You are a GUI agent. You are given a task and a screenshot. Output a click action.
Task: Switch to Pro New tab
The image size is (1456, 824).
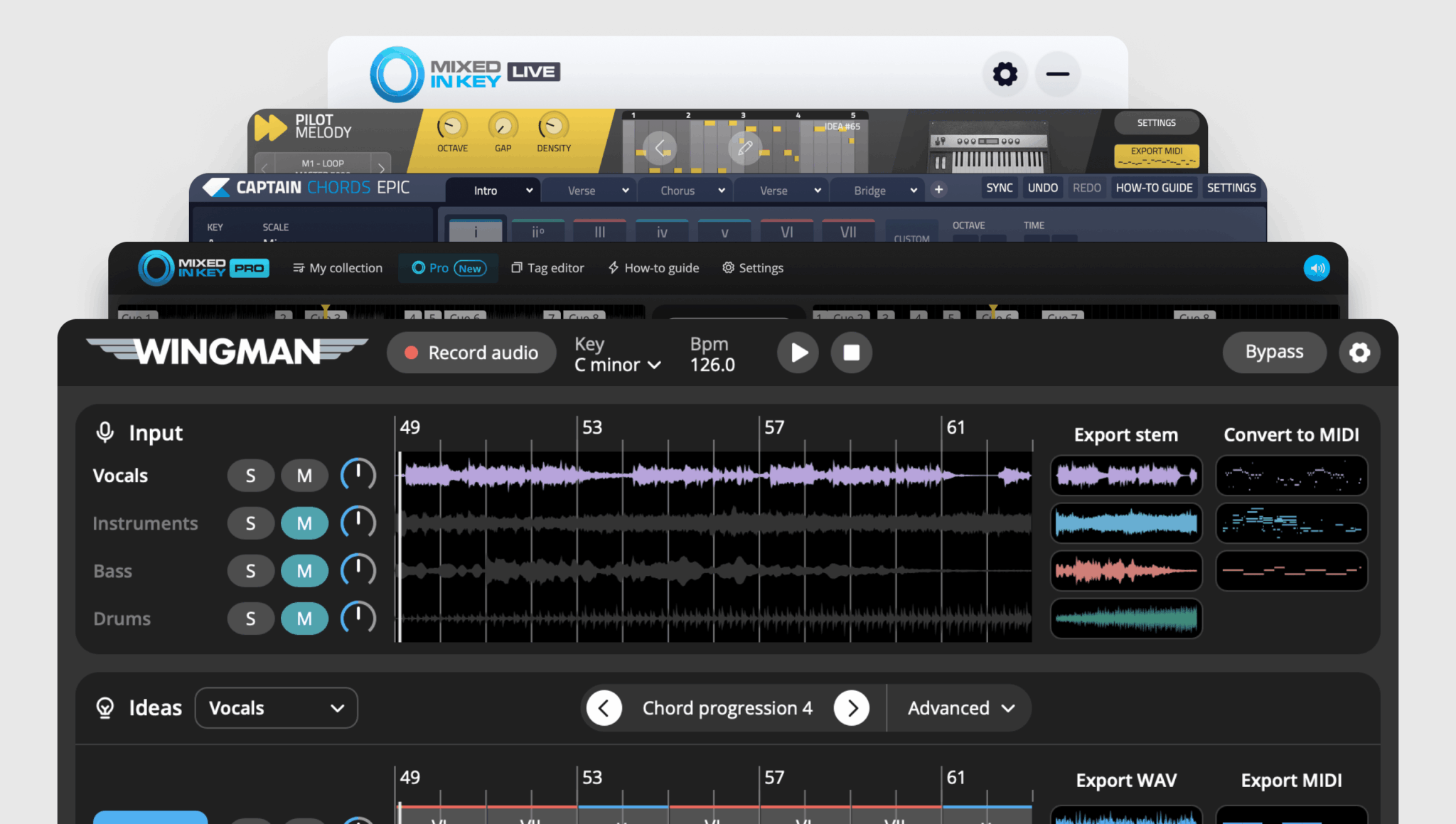(x=449, y=268)
